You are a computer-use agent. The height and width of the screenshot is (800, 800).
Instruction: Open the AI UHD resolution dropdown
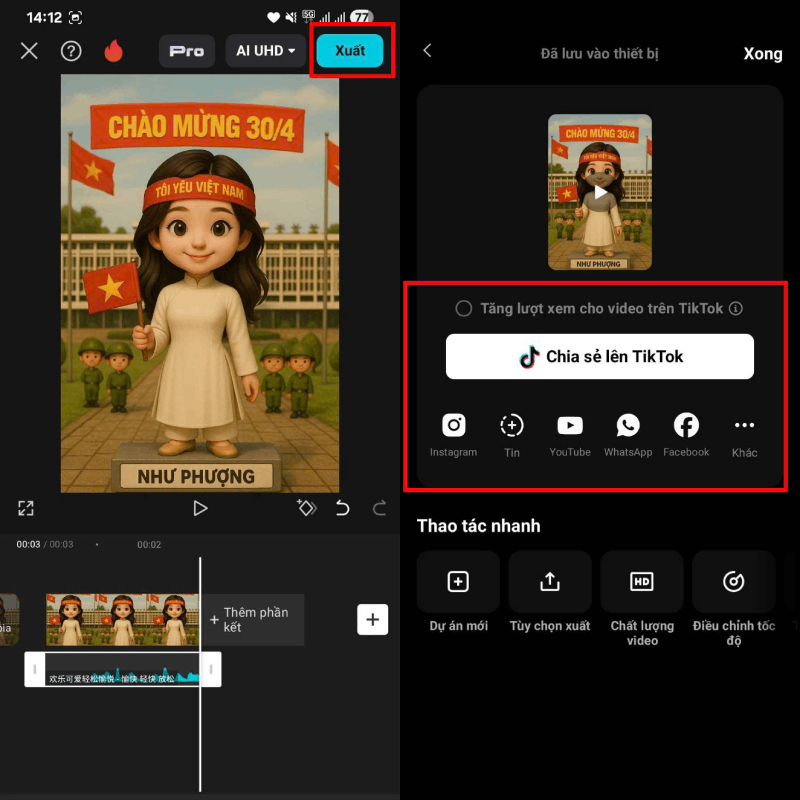point(265,51)
